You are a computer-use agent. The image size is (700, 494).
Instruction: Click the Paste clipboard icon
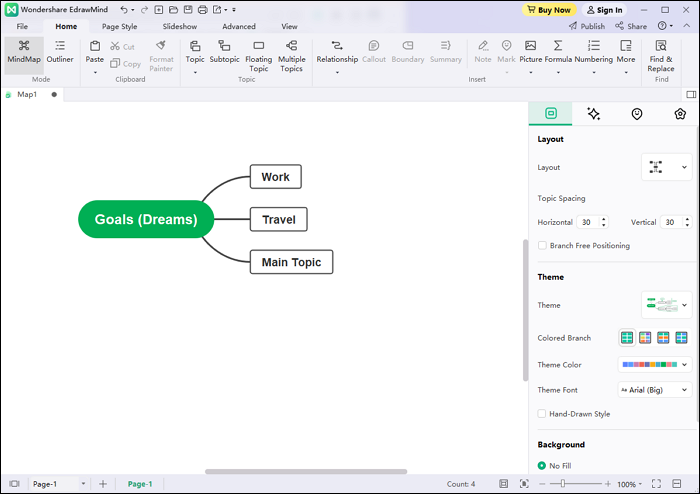(x=95, y=46)
